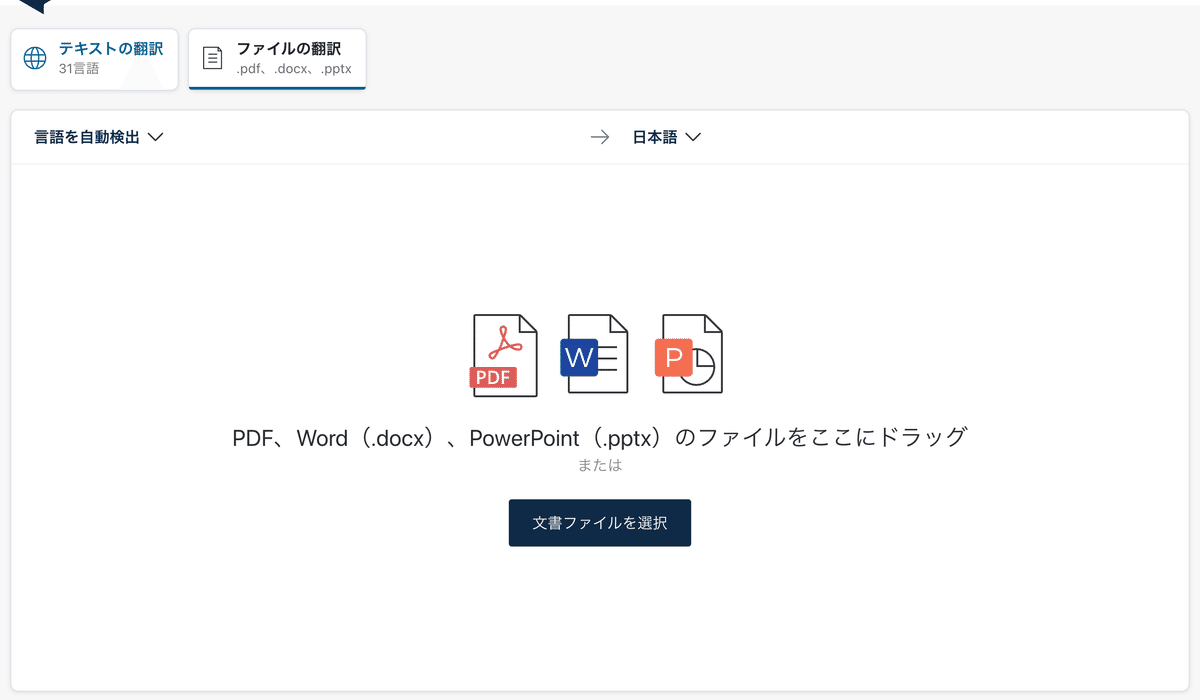Click the globe icon for text translation

pyautogui.click(x=35, y=58)
